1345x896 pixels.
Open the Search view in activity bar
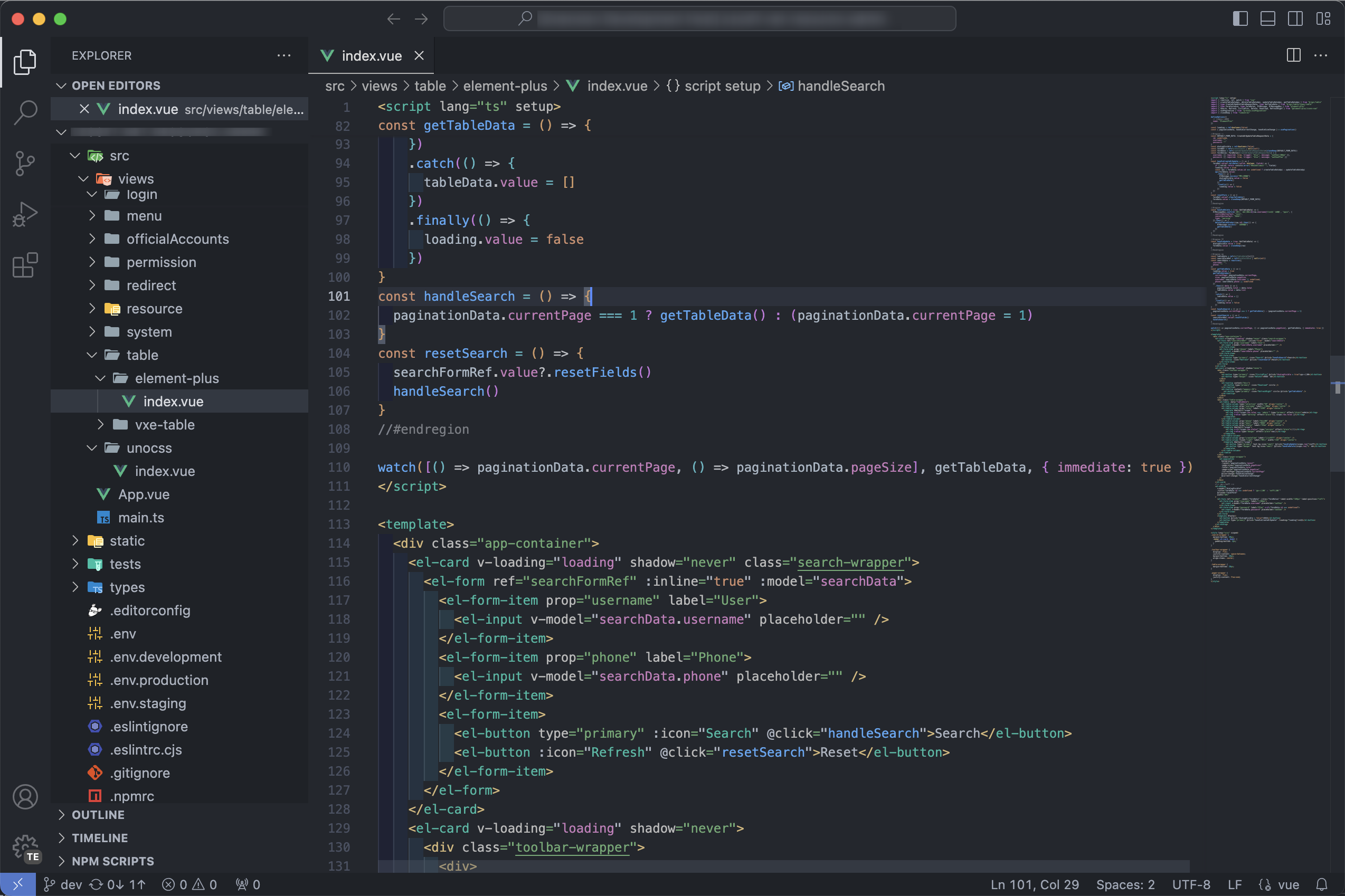[25, 112]
